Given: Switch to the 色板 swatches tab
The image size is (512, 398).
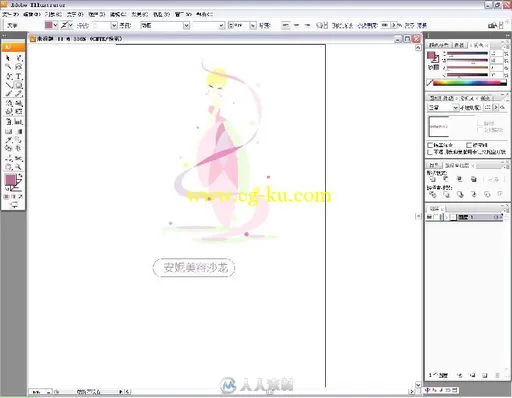Looking at the screenshot, I should click(459, 45).
